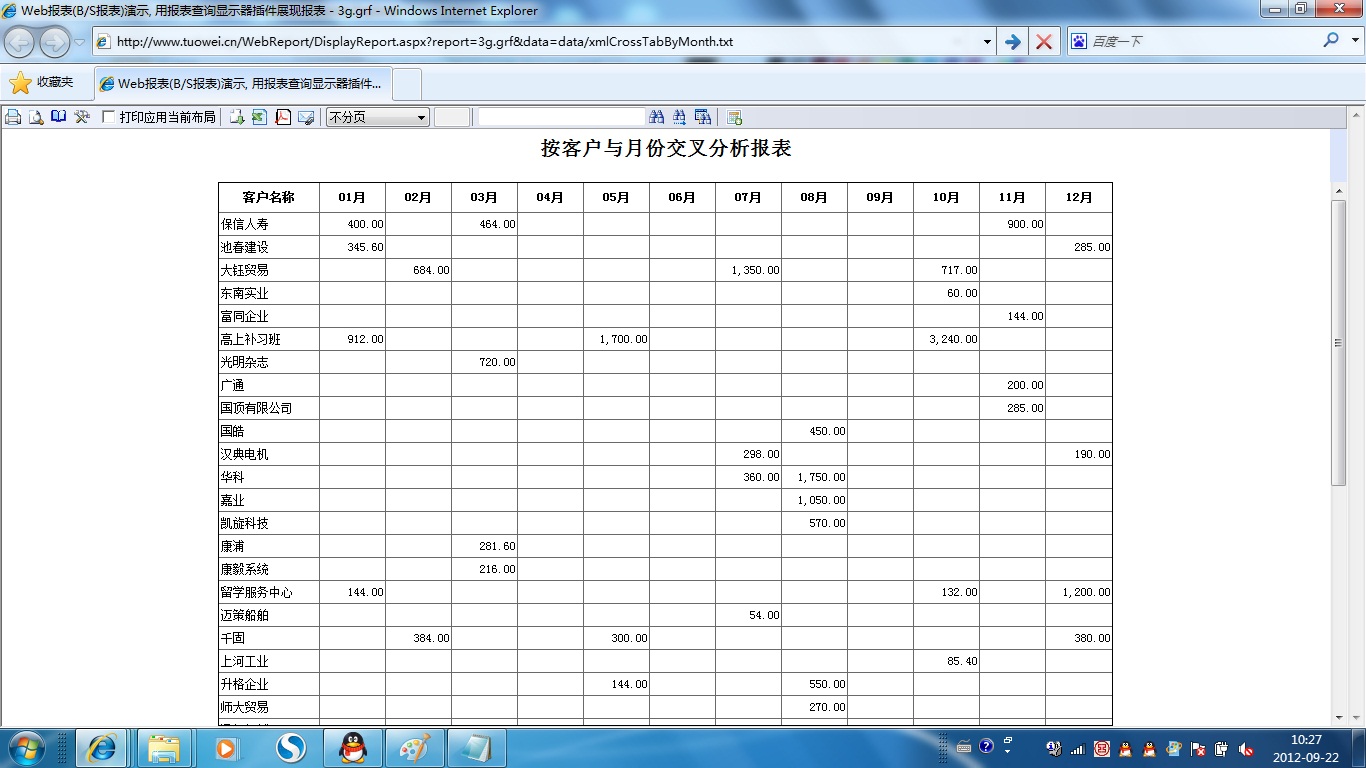Select the Web报表 browser tab
This screenshot has height=768, width=1366.
(x=243, y=84)
